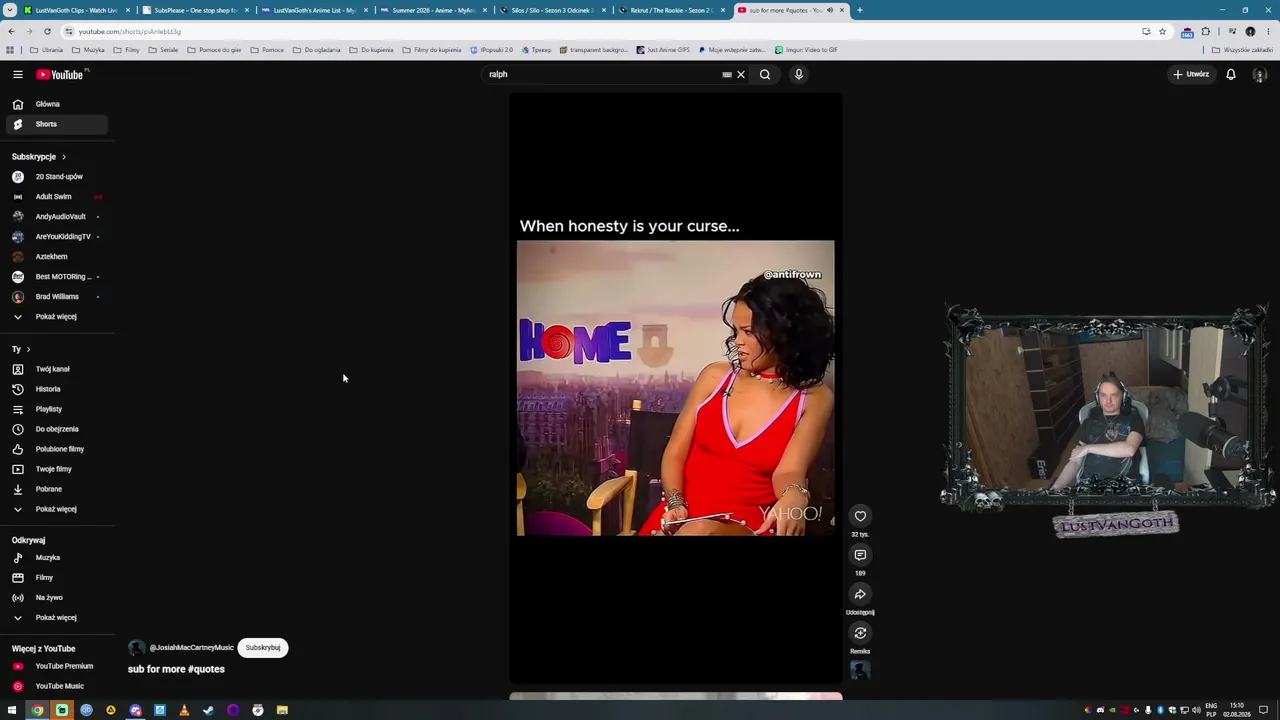
Task: Like the short with the heart icon
Action: pyautogui.click(x=860, y=516)
